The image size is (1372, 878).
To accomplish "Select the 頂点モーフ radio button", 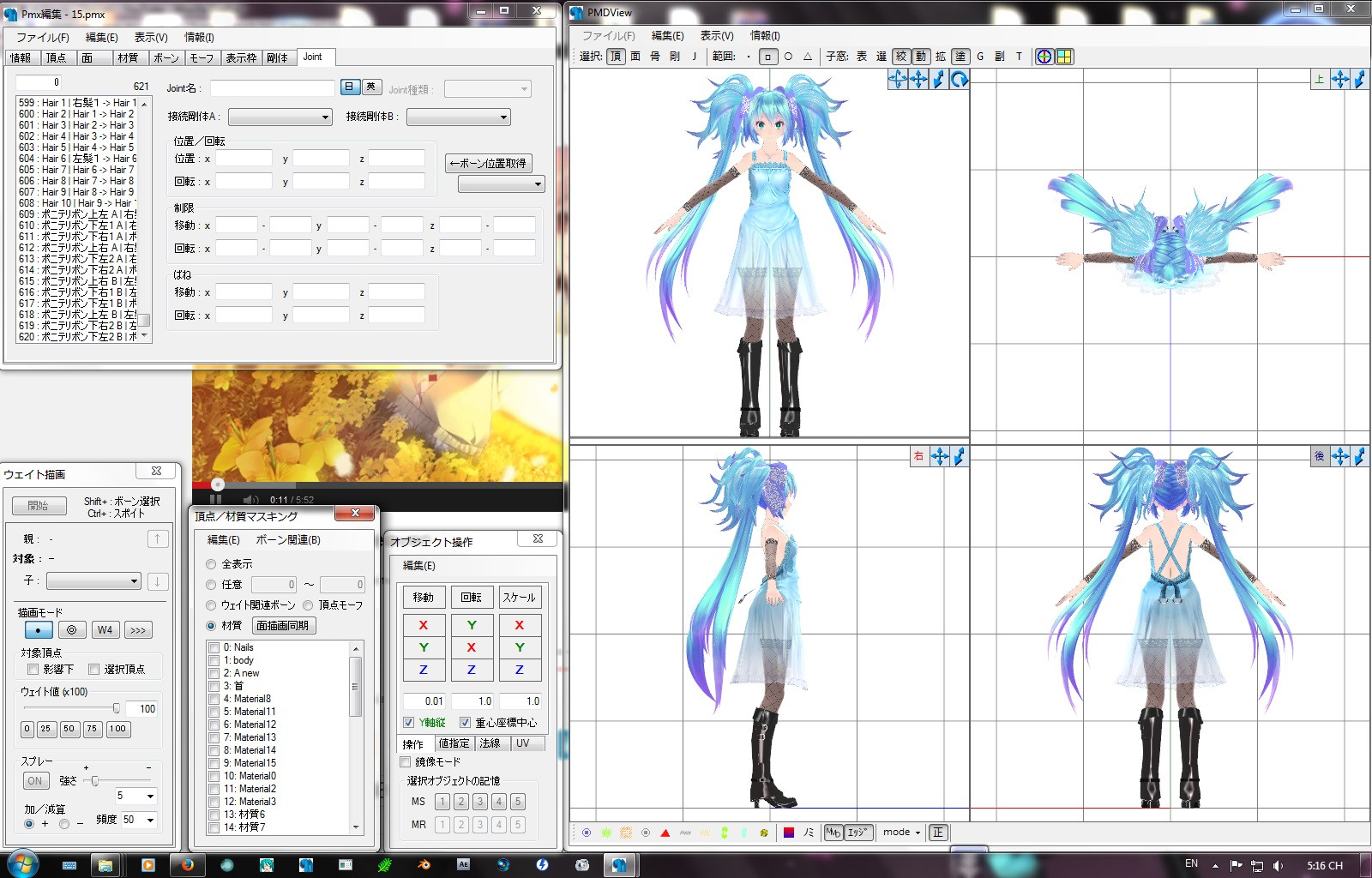I will tap(308, 605).
